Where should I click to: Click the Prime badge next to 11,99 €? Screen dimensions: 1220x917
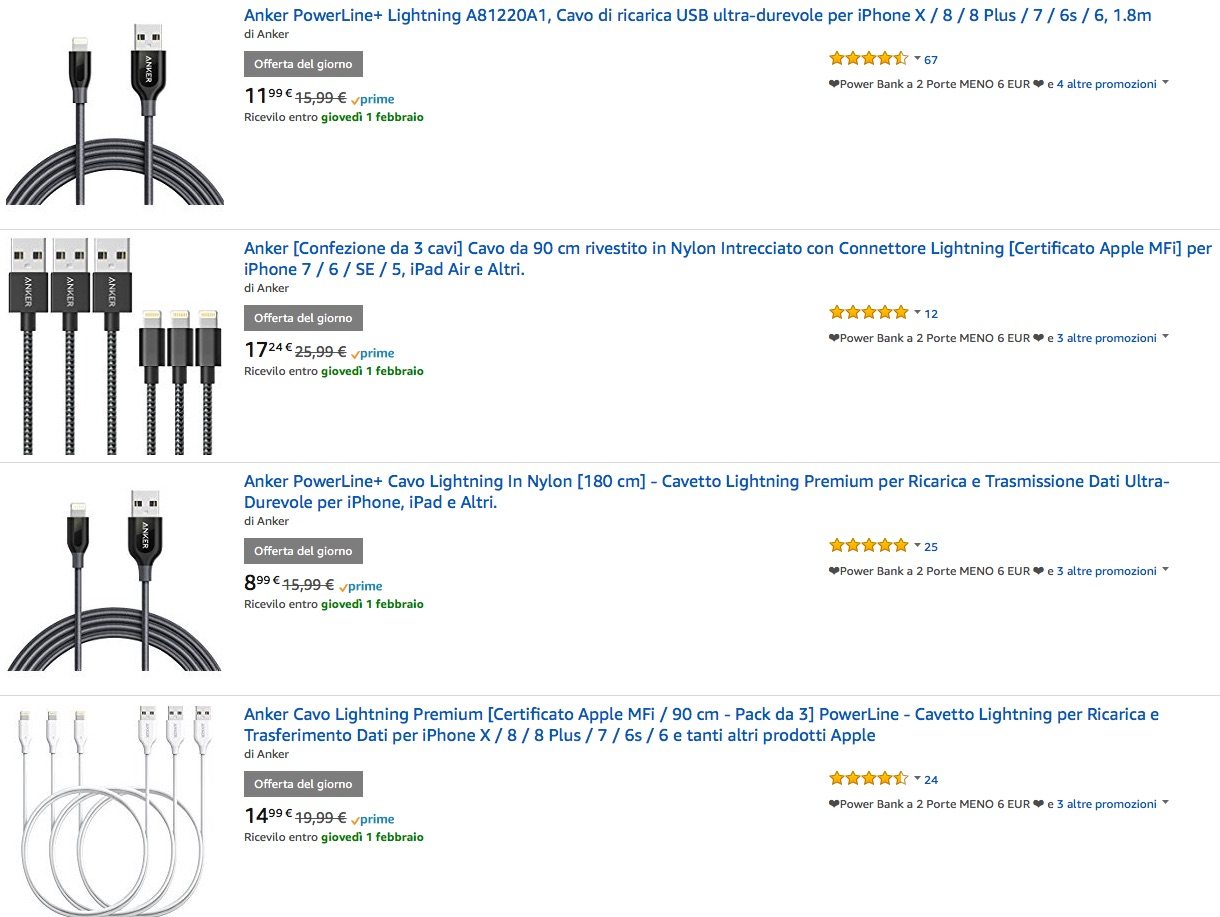pos(373,100)
